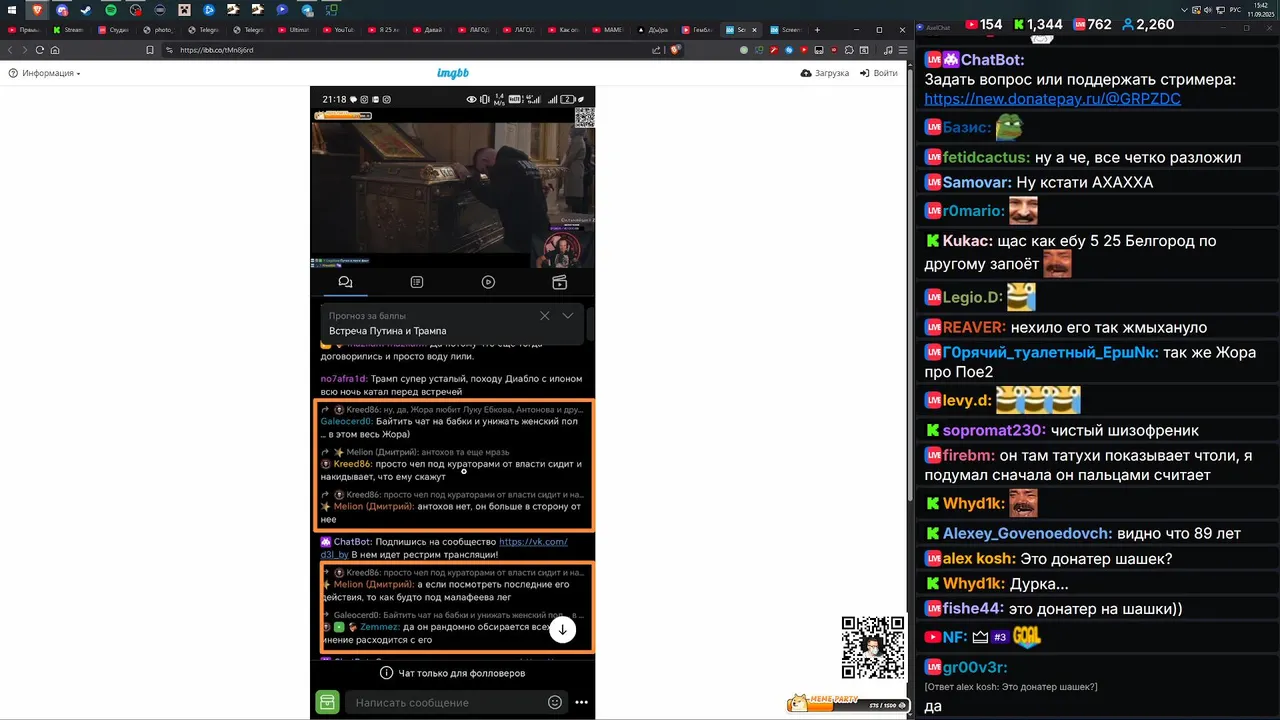This screenshot has width=1280, height=720.
Task: Click the green points store icon
Action: 327,702
